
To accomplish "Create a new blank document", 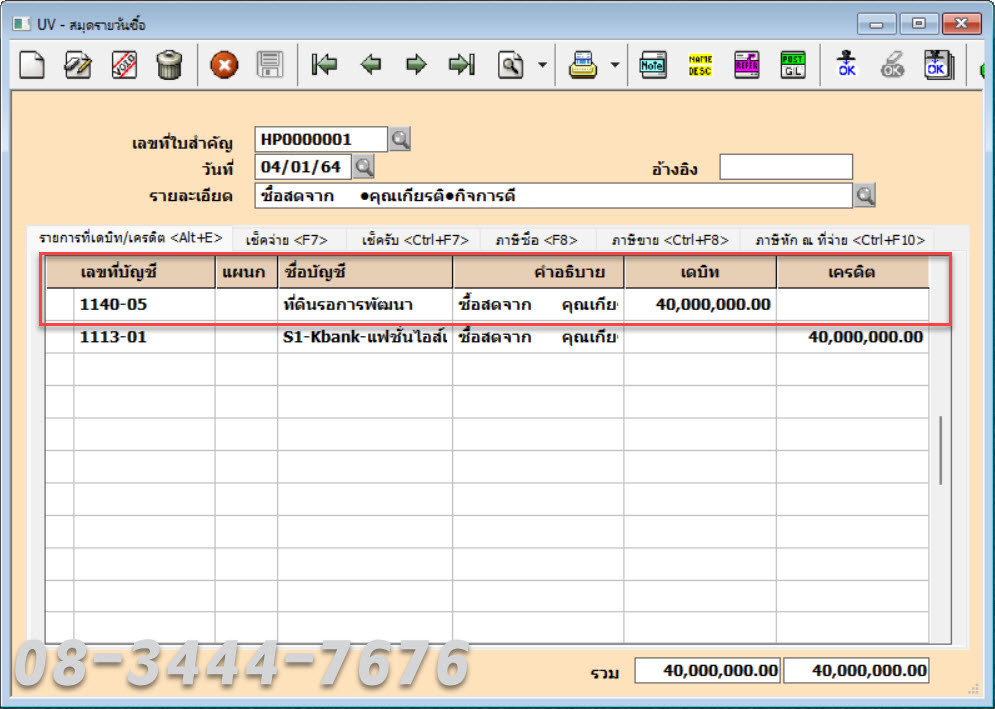I will [x=32, y=65].
